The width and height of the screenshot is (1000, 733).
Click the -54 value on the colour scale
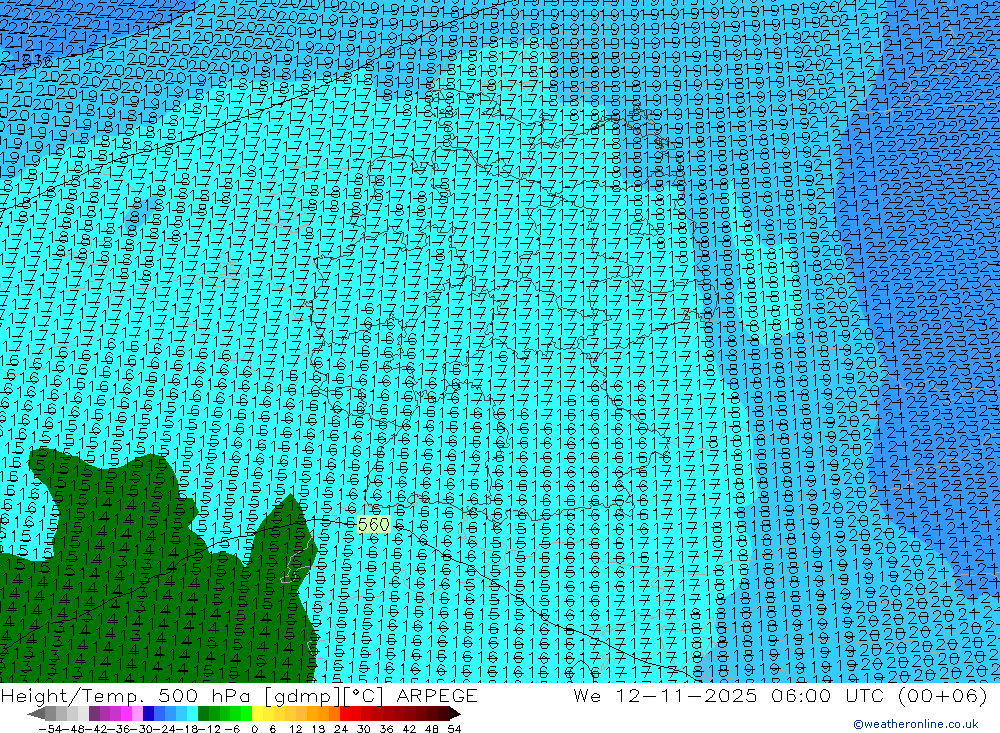tap(50, 729)
